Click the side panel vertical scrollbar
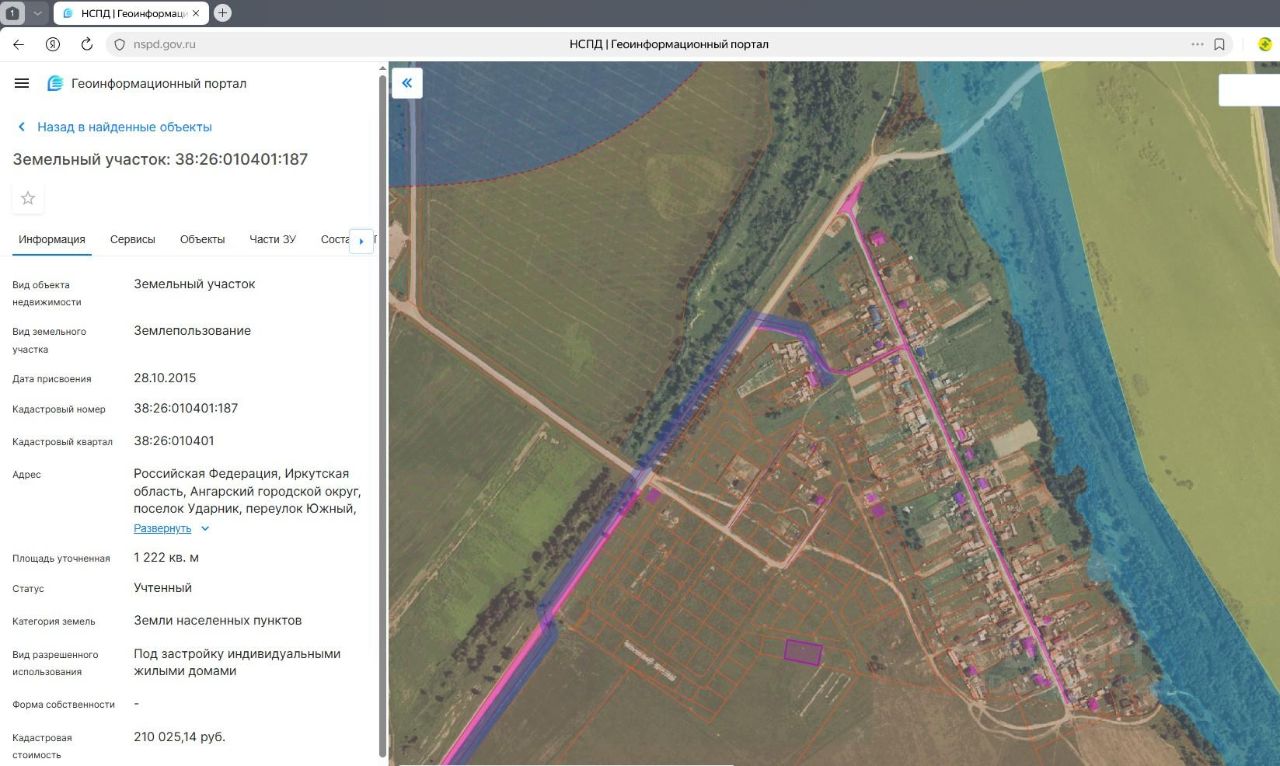Image resolution: width=1280 pixels, height=766 pixels. coord(382,400)
